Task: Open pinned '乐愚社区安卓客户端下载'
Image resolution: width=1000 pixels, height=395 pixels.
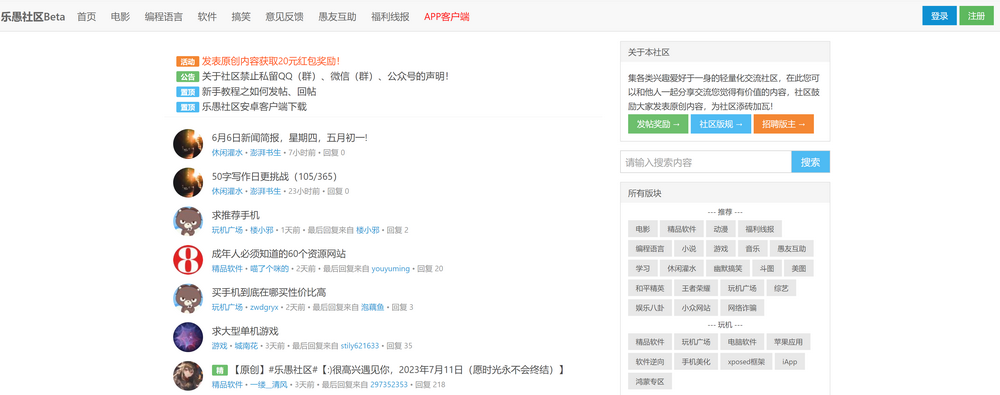Action: (x=254, y=107)
